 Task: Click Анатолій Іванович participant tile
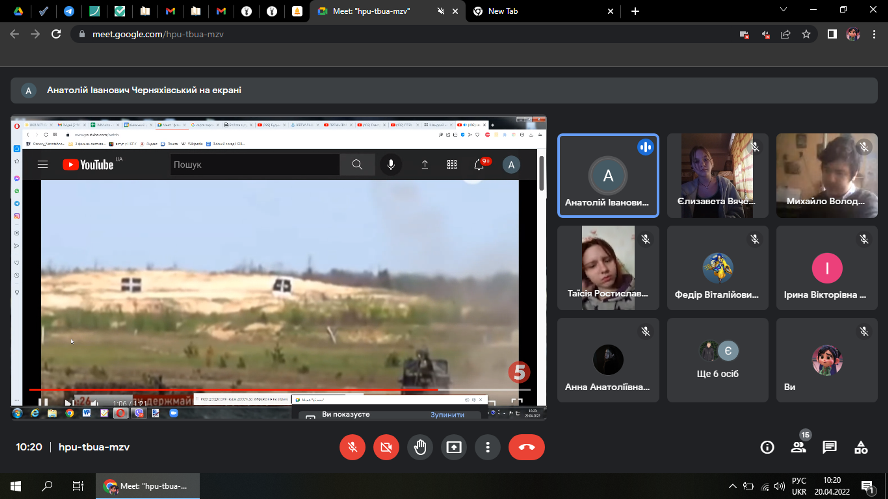607,176
